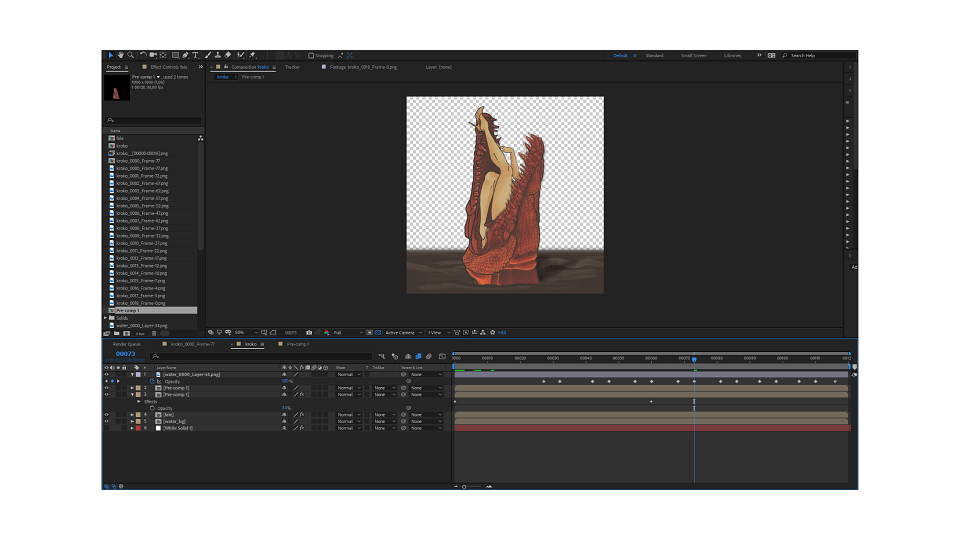The image size is (960, 540).
Task: Select the Selection arrow tool
Action: (111, 55)
